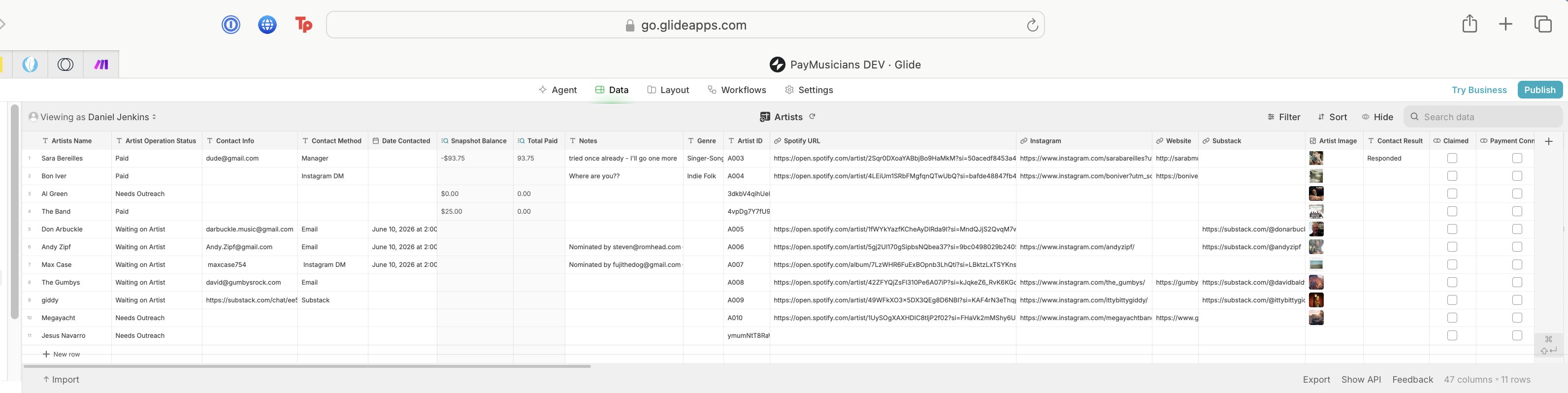Select the Megayacht name cell
This screenshot has width=1568, height=393.
click(67, 318)
